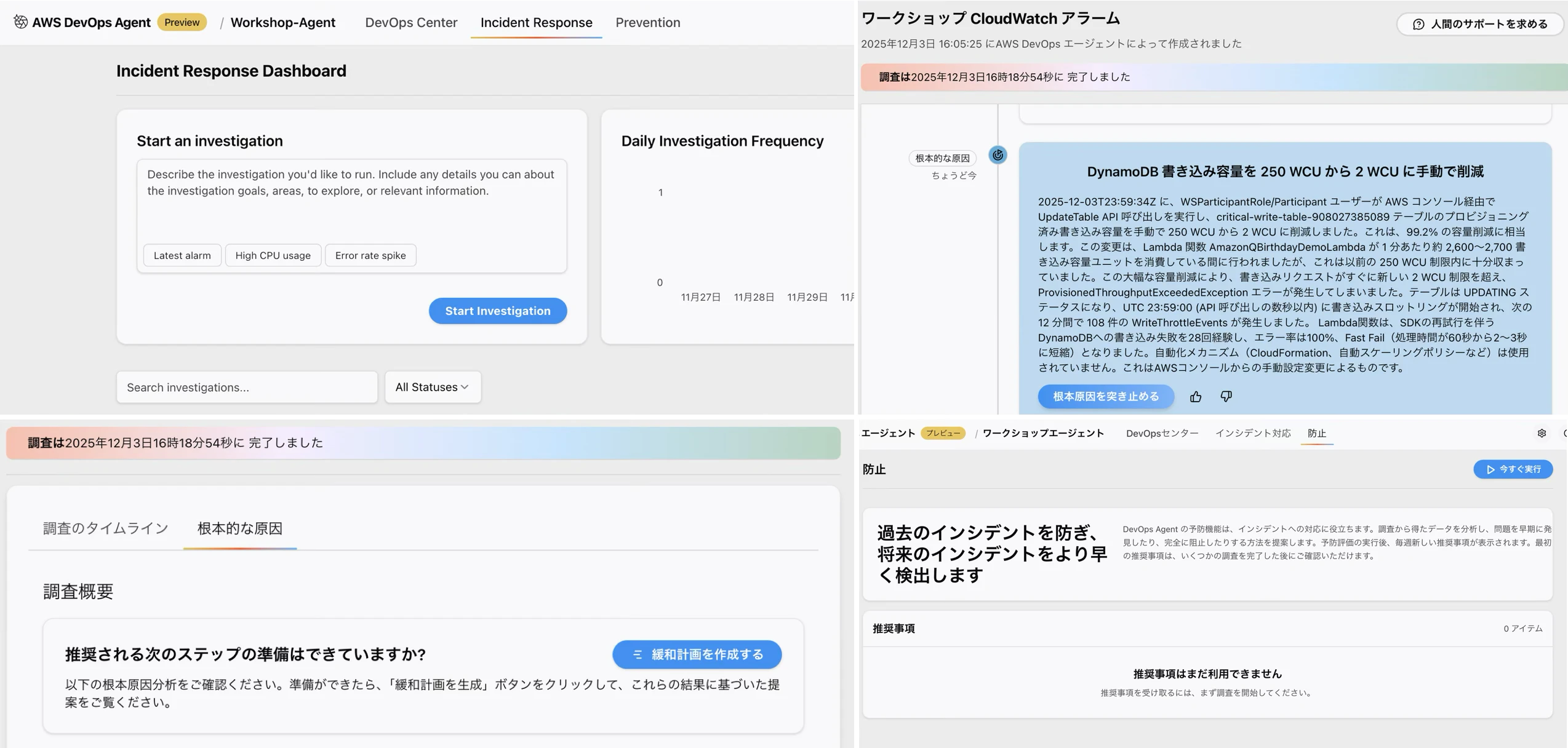
Task: Click the 11月27日 chart axis label
Action: point(700,297)
